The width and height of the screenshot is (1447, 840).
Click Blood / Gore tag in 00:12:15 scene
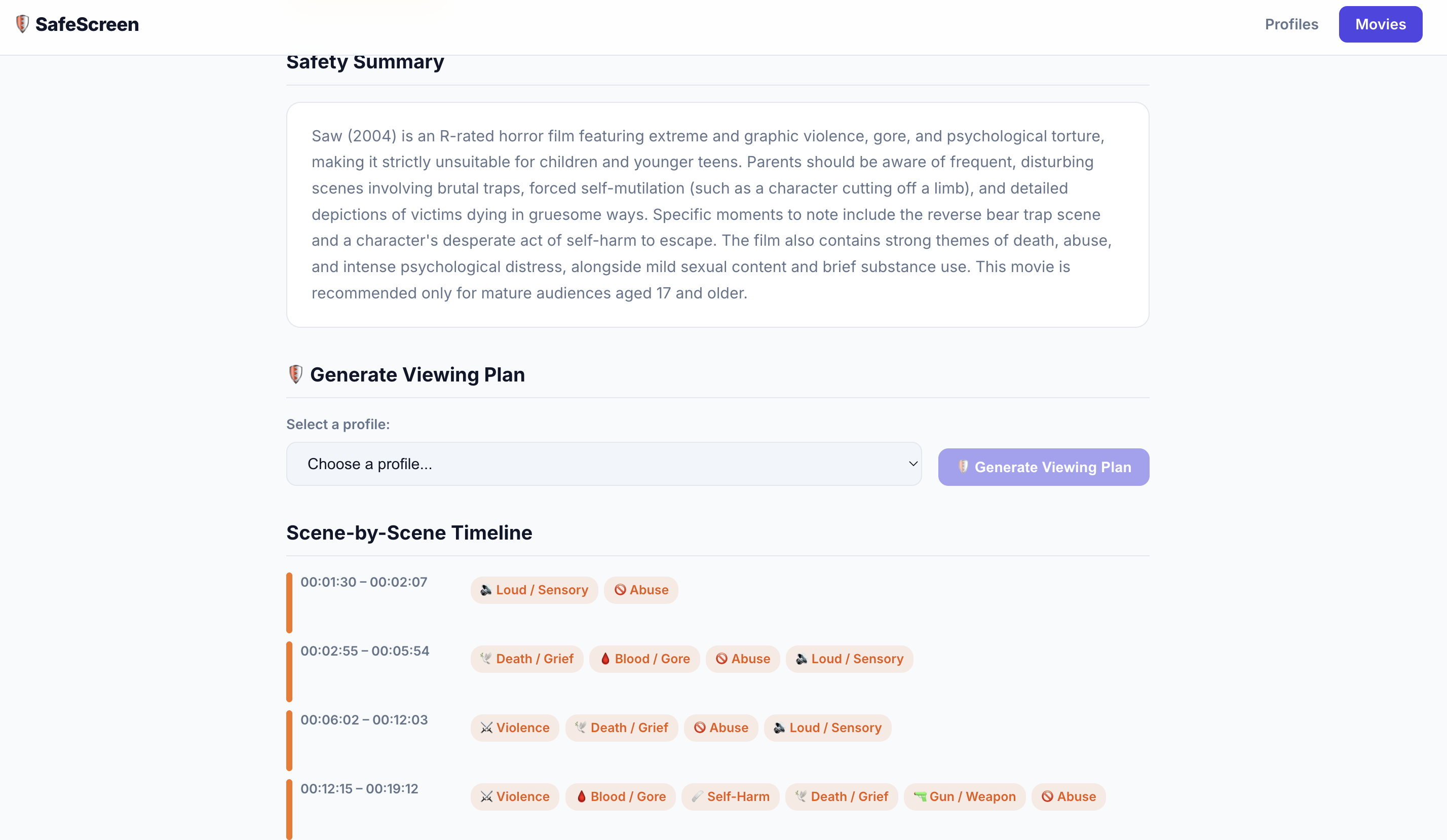(x=620, y=797)
